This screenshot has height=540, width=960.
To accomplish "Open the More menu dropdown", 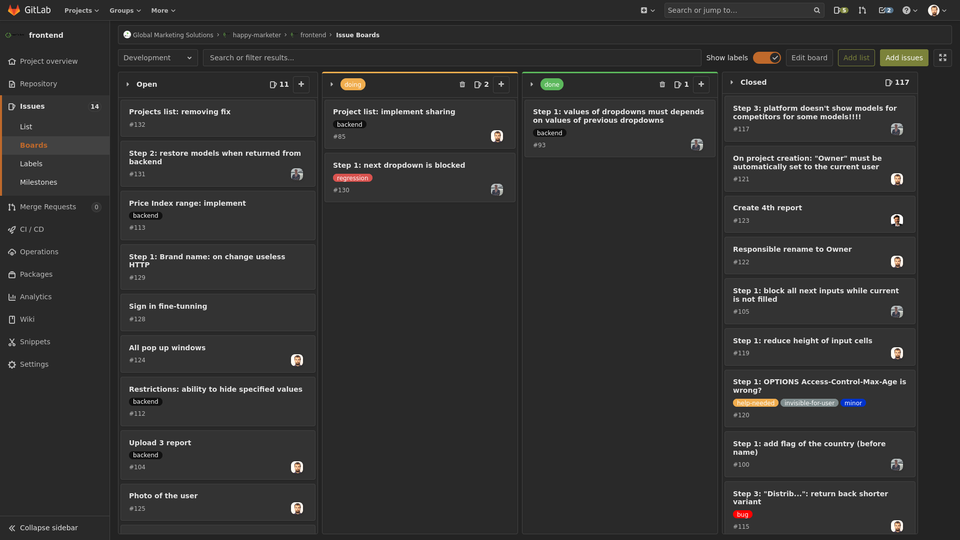I will (163, 10).
